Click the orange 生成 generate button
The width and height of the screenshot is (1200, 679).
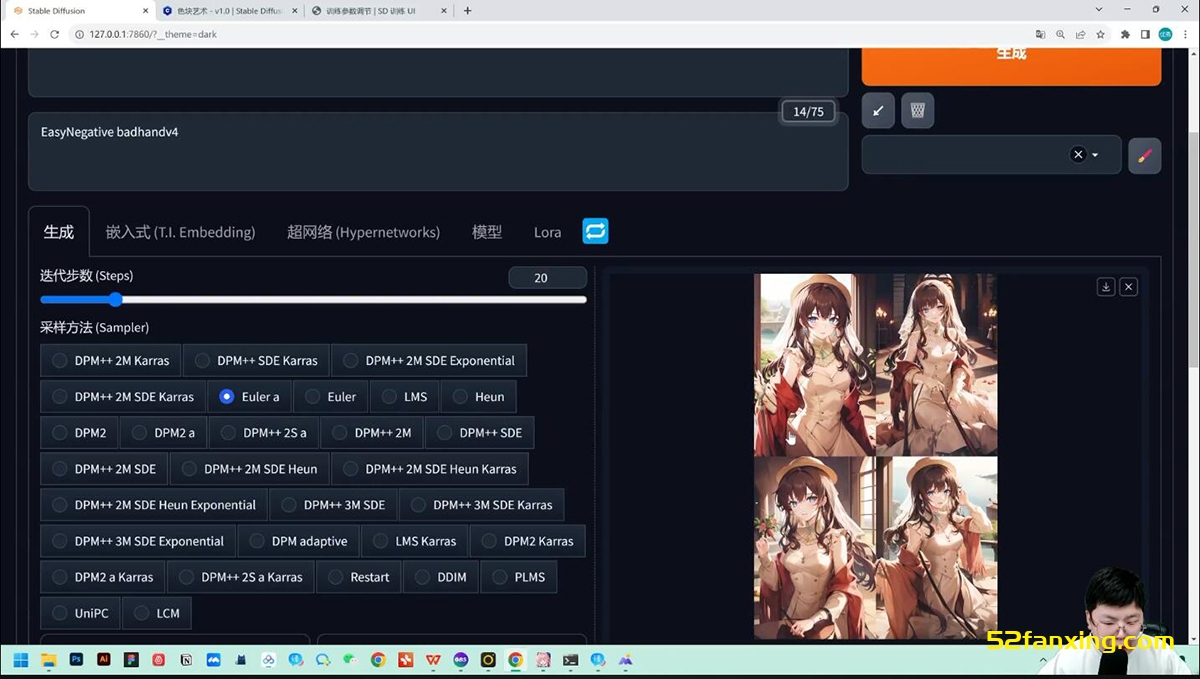point(1011,66)
